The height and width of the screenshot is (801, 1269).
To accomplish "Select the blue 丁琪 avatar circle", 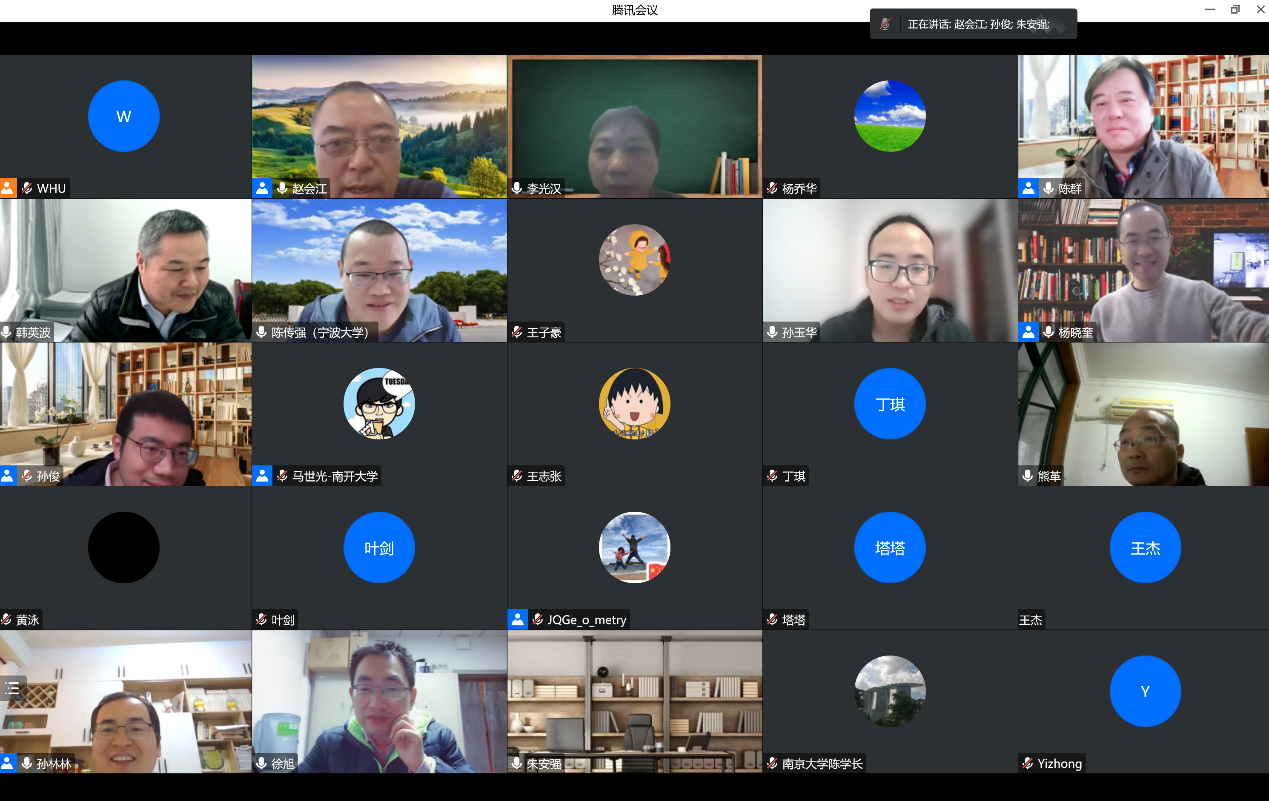I will coord(889,404).
